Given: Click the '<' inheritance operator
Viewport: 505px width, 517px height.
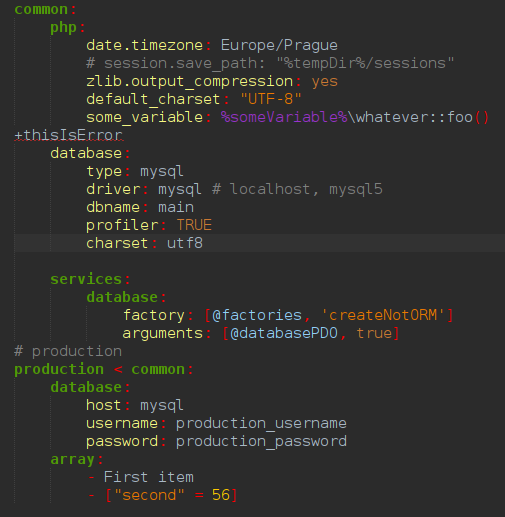Looking at the screenshot, I should (x=118, y=370).
